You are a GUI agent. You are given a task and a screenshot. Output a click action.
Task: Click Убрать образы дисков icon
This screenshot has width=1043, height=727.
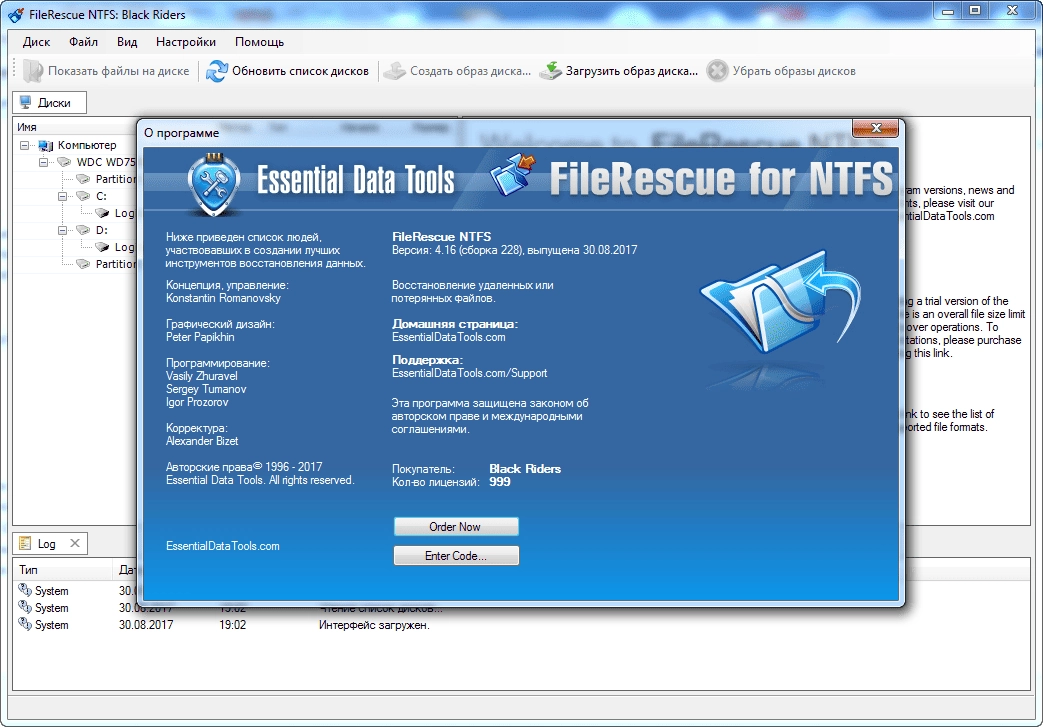(717, 71)
